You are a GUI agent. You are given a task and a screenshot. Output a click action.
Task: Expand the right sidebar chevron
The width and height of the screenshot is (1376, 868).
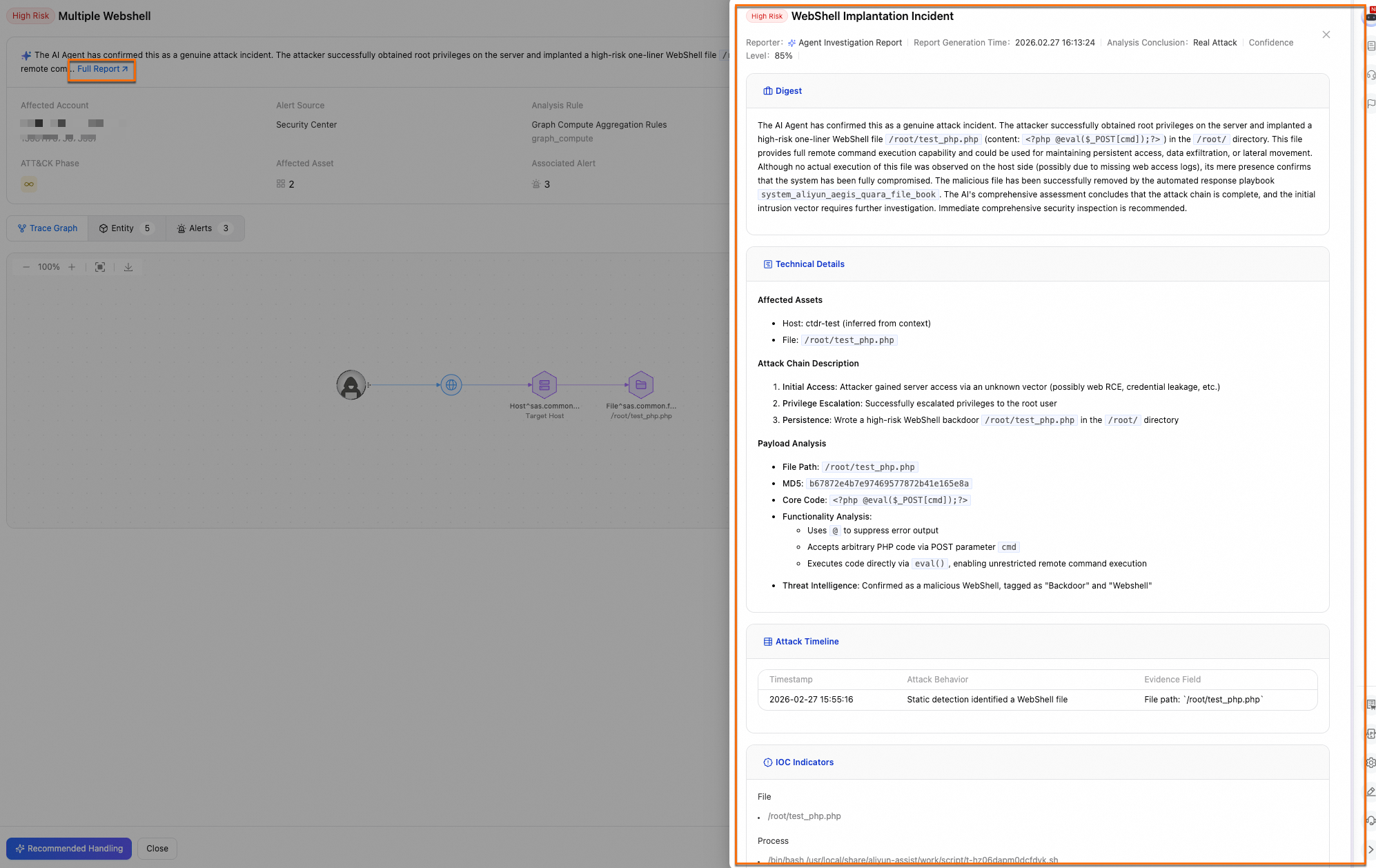(x=1370, y=849)
